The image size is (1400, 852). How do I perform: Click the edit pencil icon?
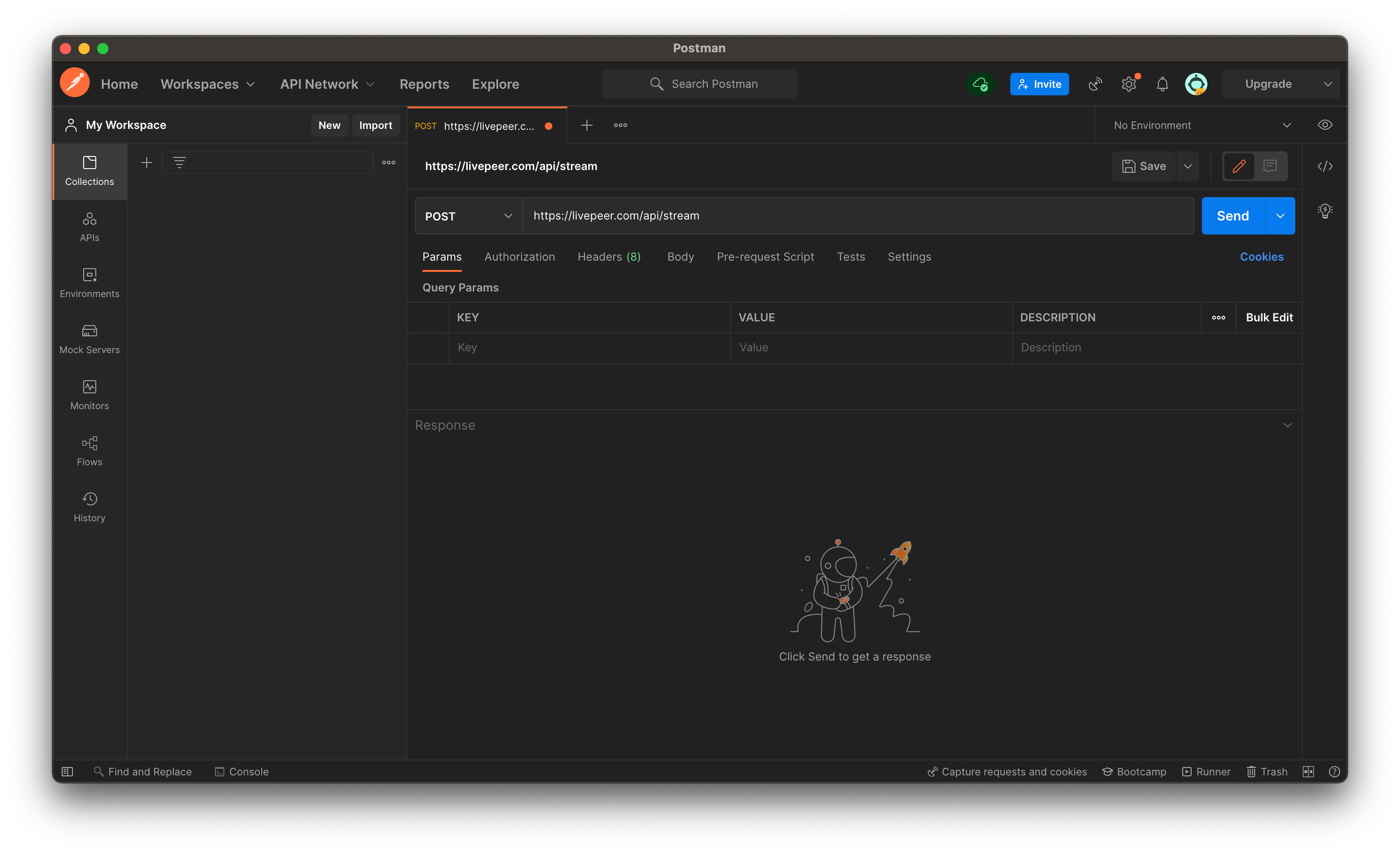[1239, 166]
